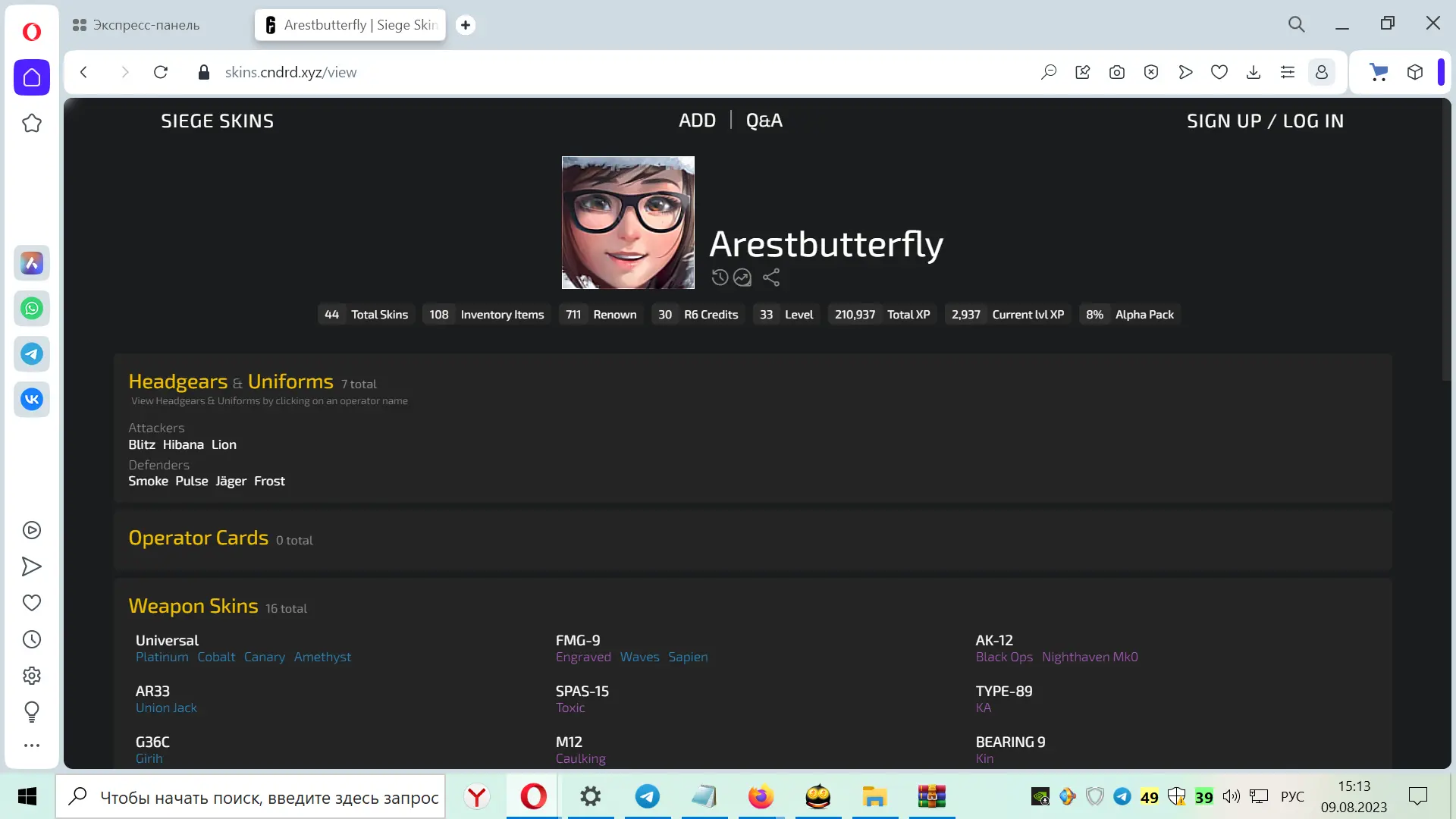Open the Nighthaven Mk0 skin
The height and width of the screenshot is (819, 1456).
point(1090,657)
